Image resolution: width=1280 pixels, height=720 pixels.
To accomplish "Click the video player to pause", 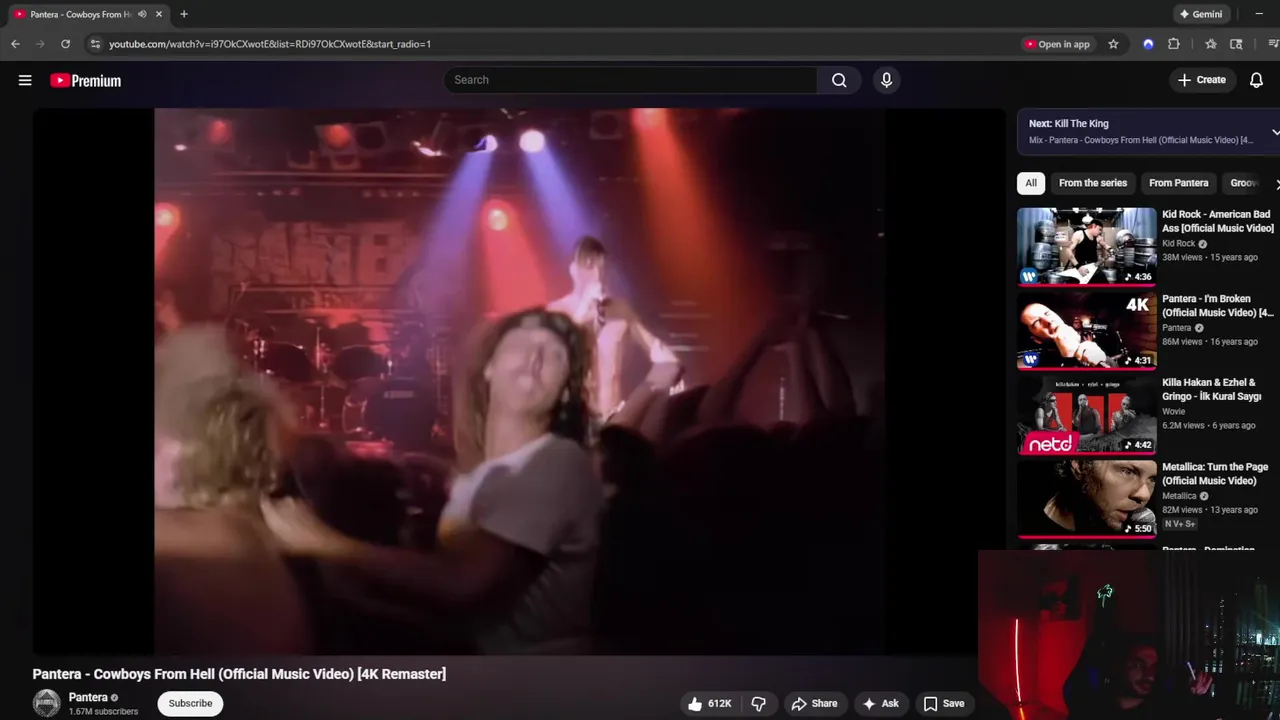I will 519,381.
